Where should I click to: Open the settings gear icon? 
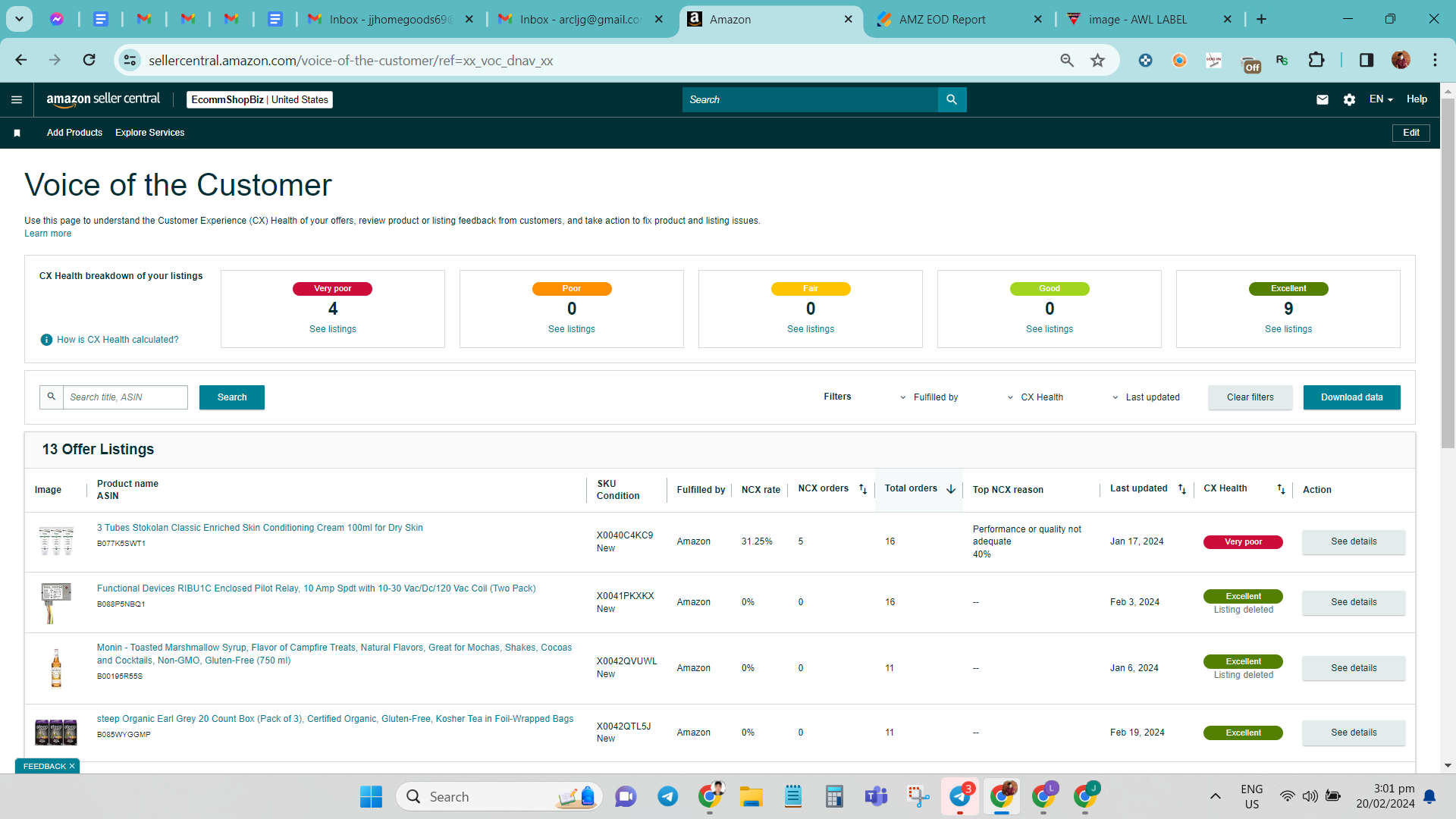pyautogui.click(x=1349, y=99)
